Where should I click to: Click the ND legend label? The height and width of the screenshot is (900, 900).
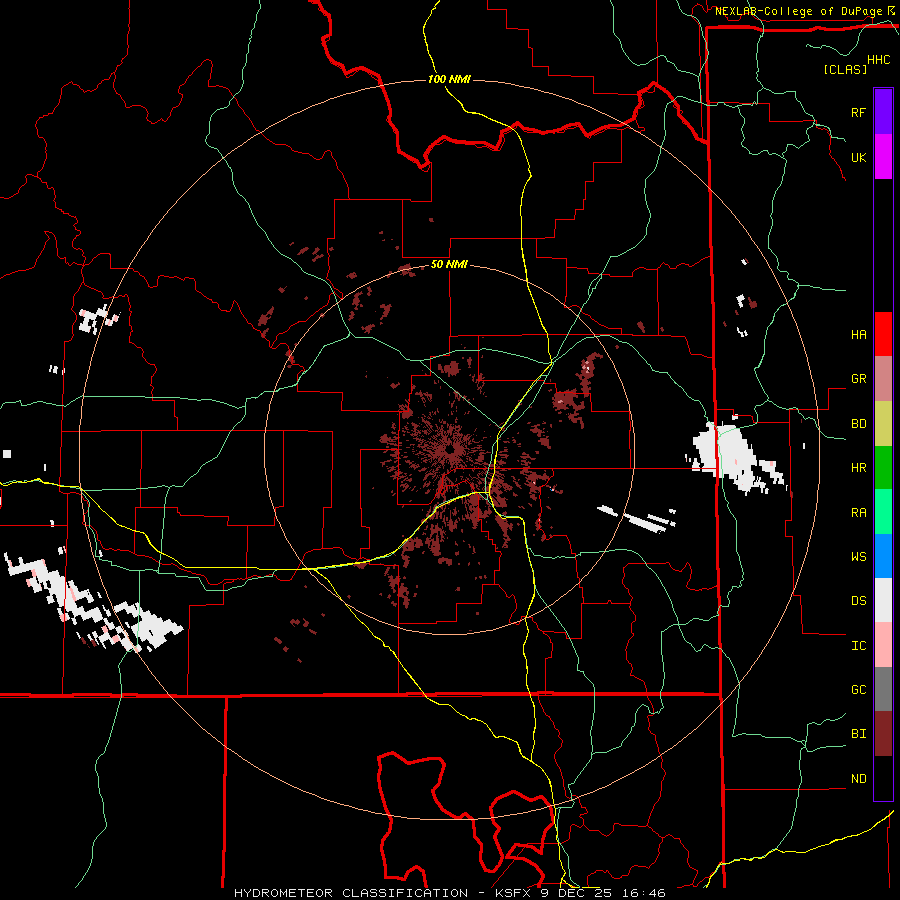coord(858,779)
